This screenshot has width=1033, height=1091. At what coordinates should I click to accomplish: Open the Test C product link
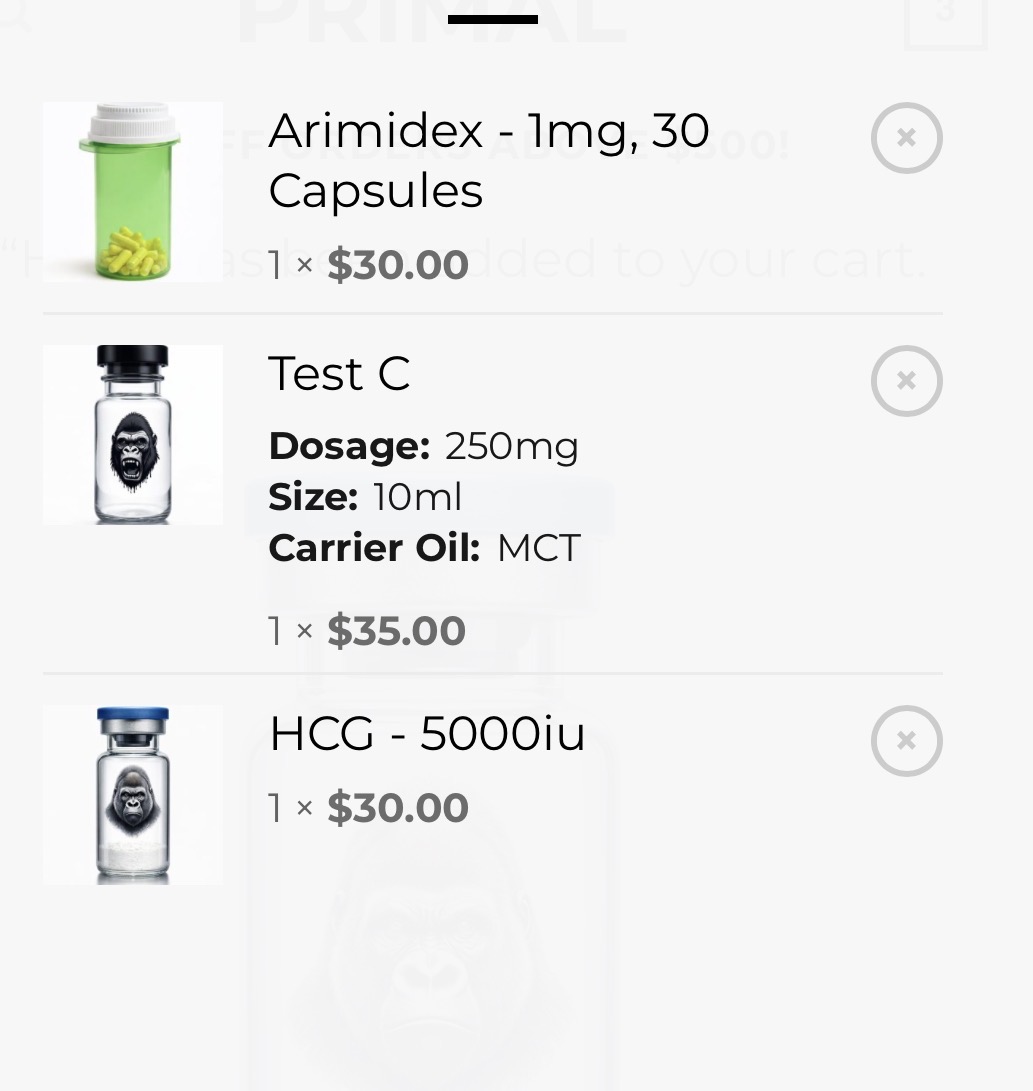(x=339, y=374)
